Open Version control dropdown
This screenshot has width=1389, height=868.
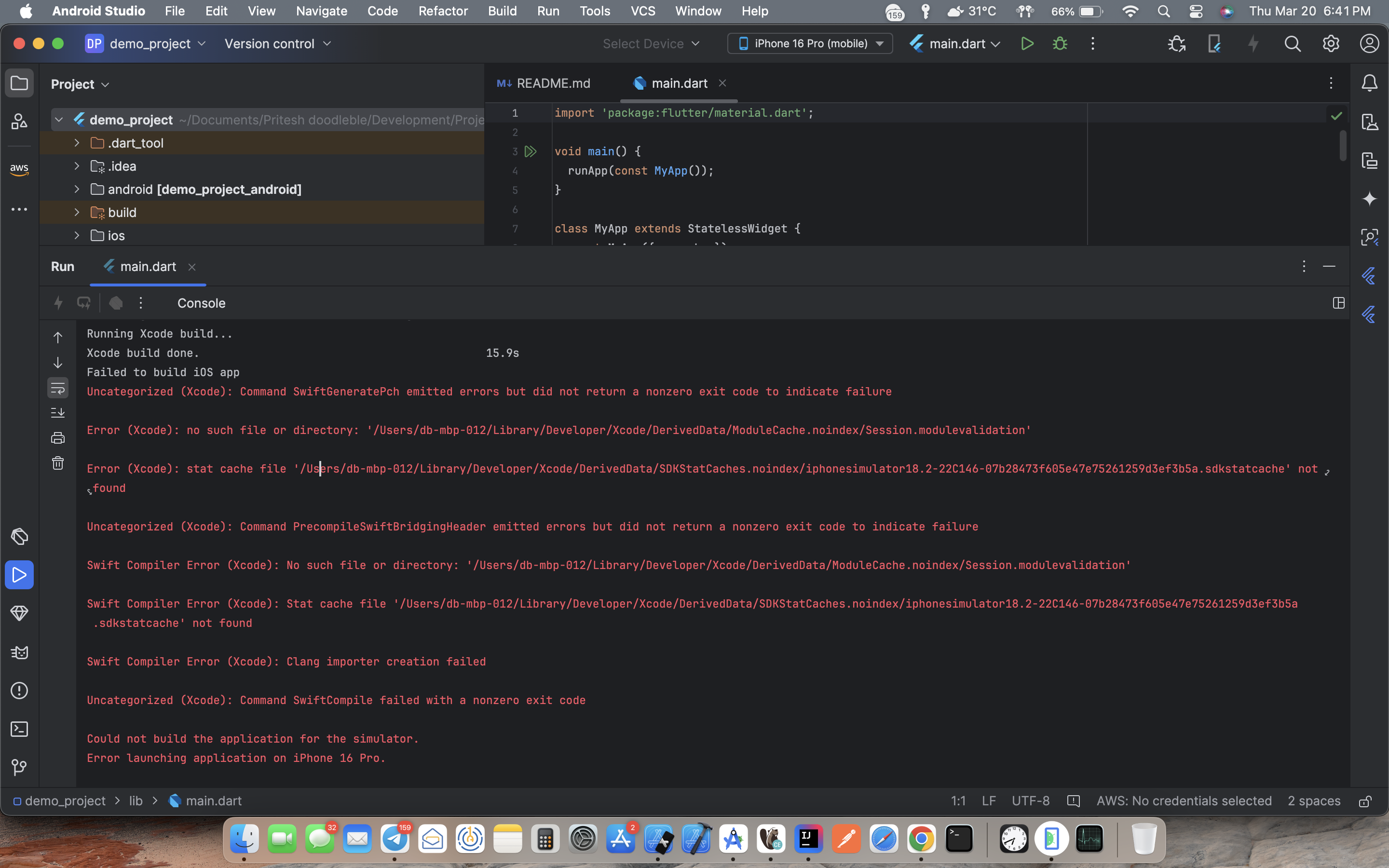point(278,43)
